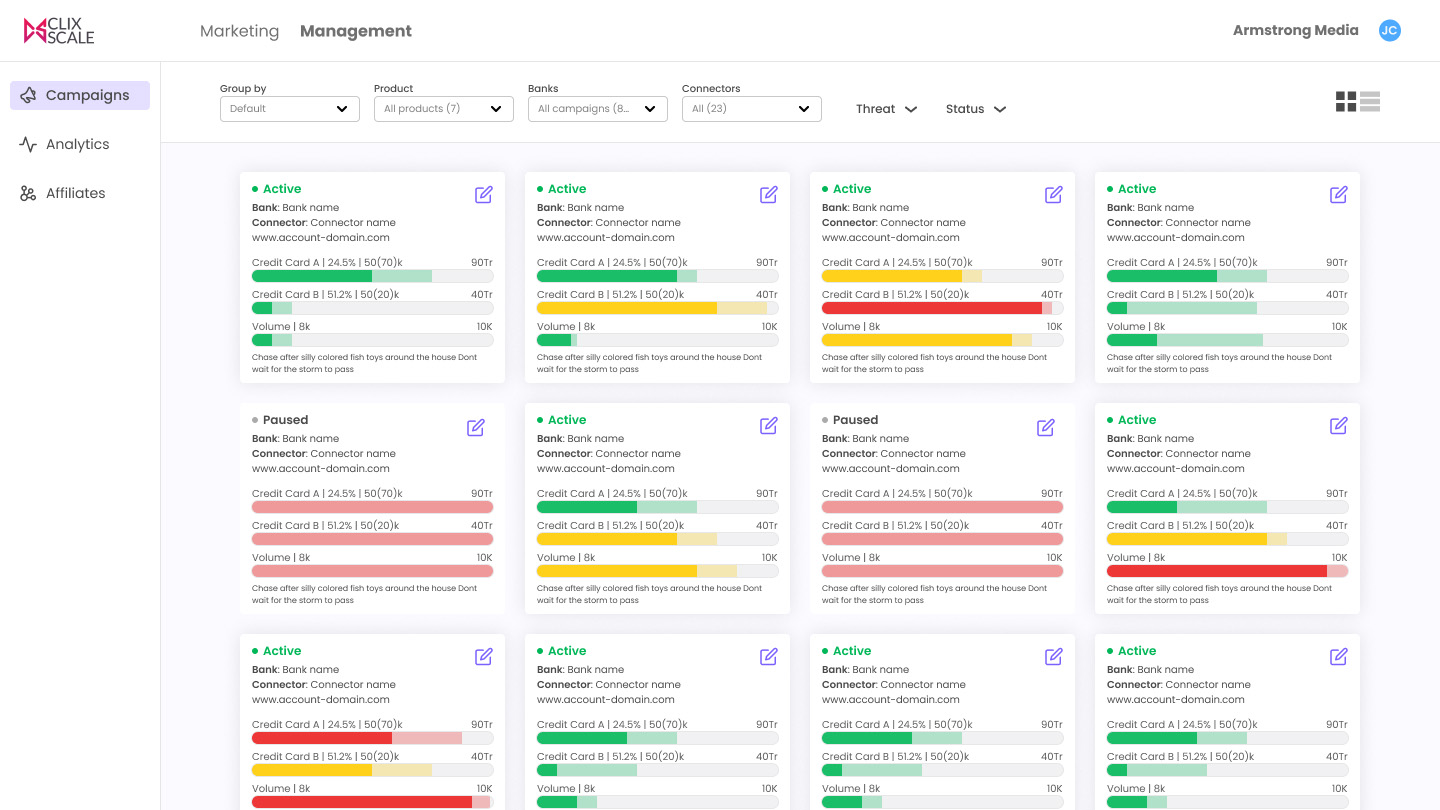Switch to list view layout icon
This screenshot has height=810, width=1440.
click(1370, 101)
